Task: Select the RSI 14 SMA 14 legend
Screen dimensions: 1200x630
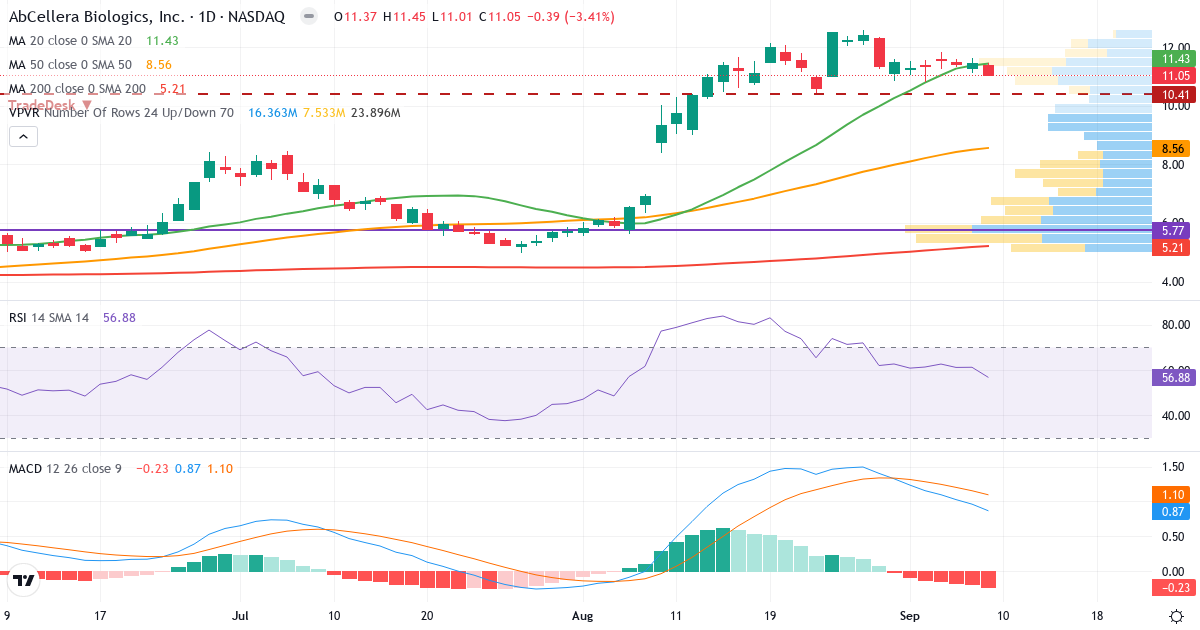Action: (x=49, y=317)
